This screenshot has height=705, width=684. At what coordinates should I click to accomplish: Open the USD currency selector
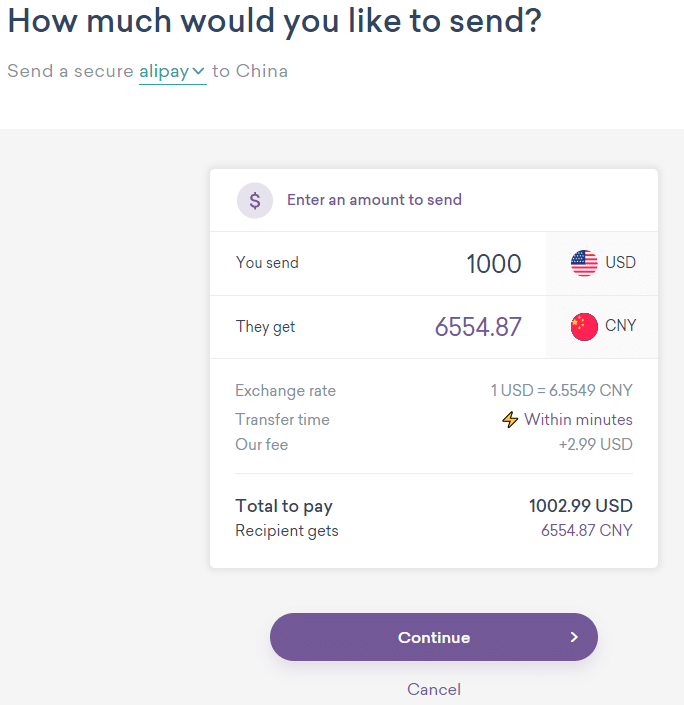click(602, 263)
